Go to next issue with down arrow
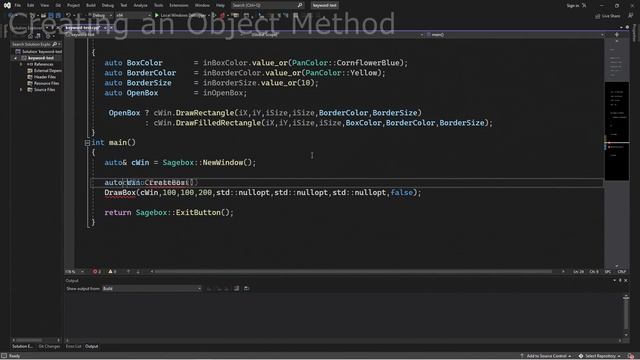Viewport: 640px width, 360px height. tap(138, 271)
